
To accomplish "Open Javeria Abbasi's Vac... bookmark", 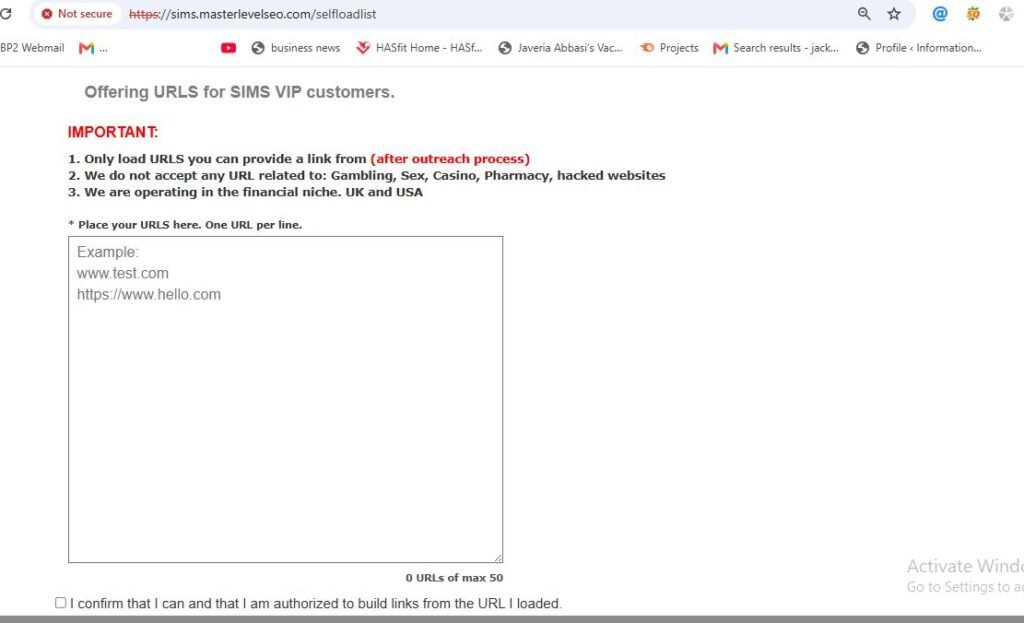I will [x=560, y=48].
